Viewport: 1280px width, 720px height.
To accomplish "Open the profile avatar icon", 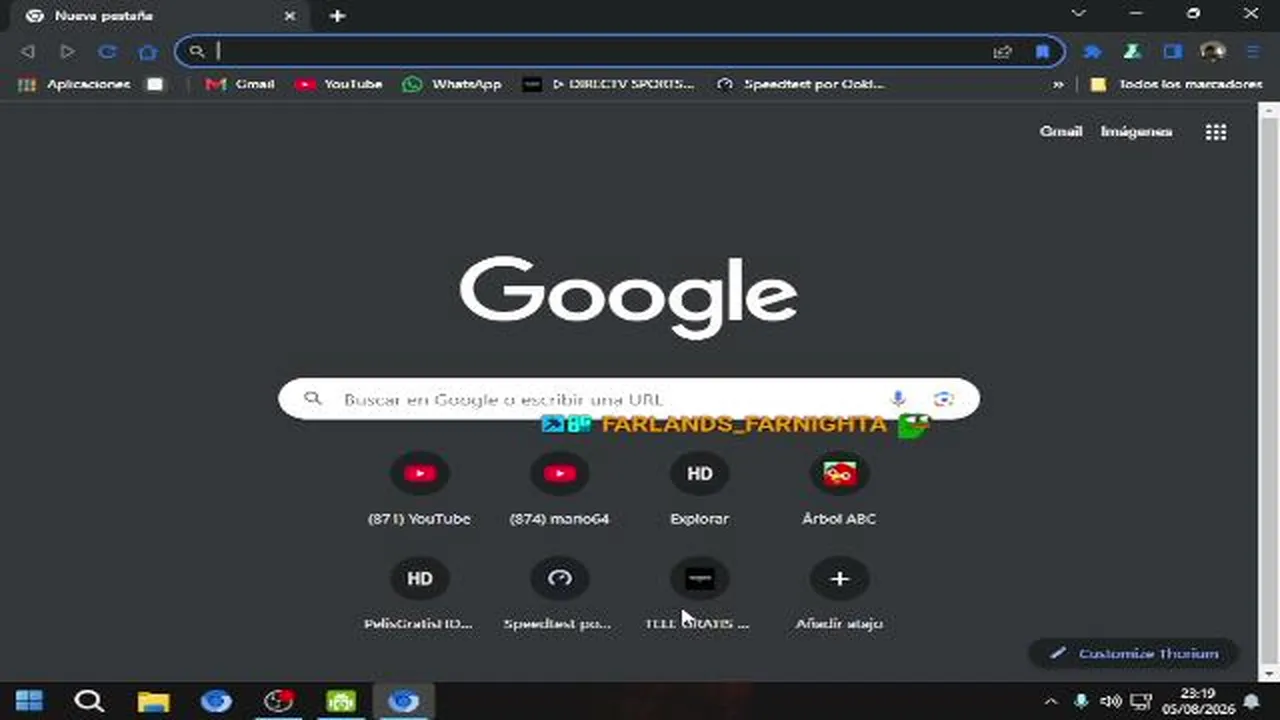I will 1213,51.
